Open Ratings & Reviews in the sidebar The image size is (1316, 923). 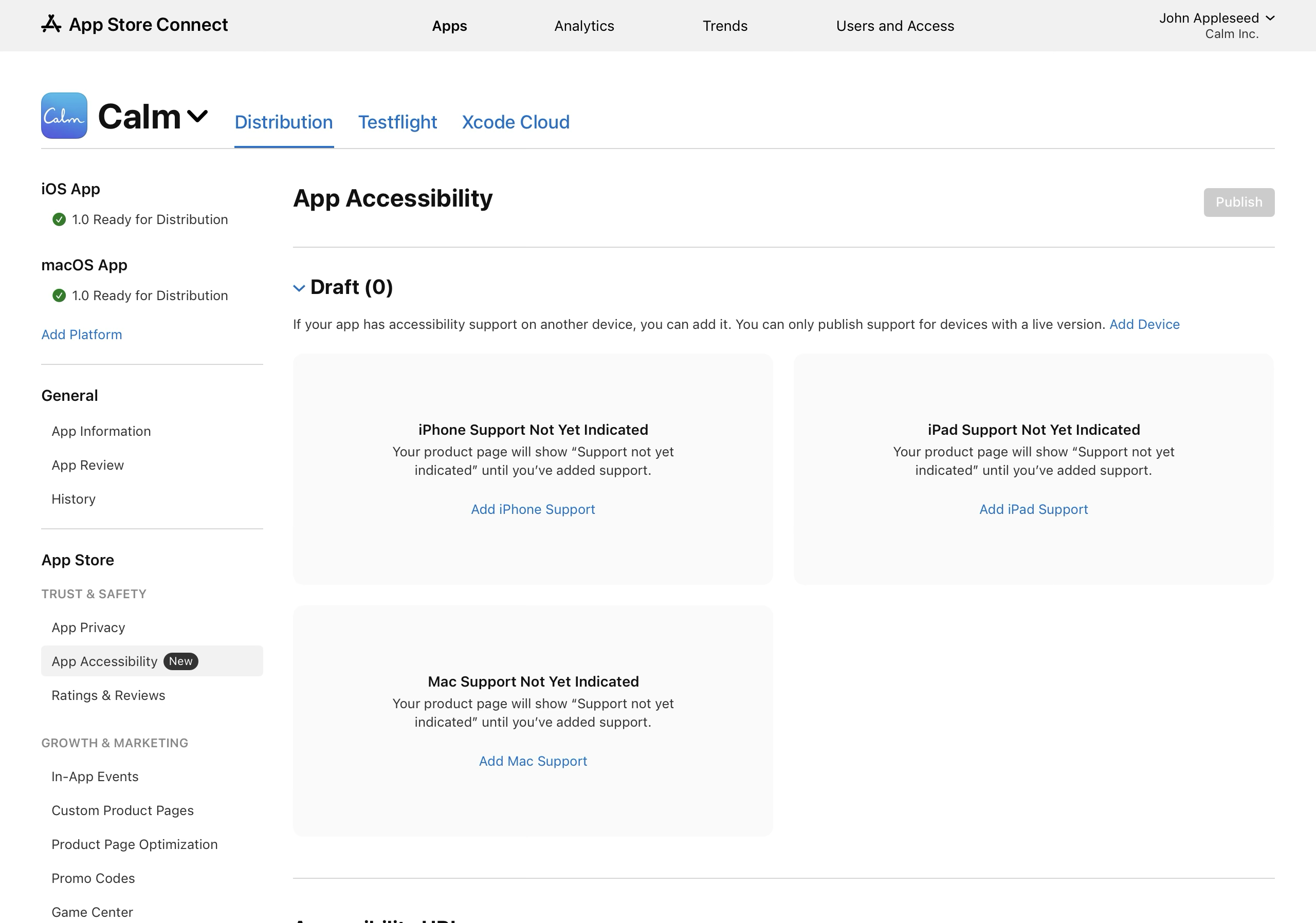click(x=108, y=695)
